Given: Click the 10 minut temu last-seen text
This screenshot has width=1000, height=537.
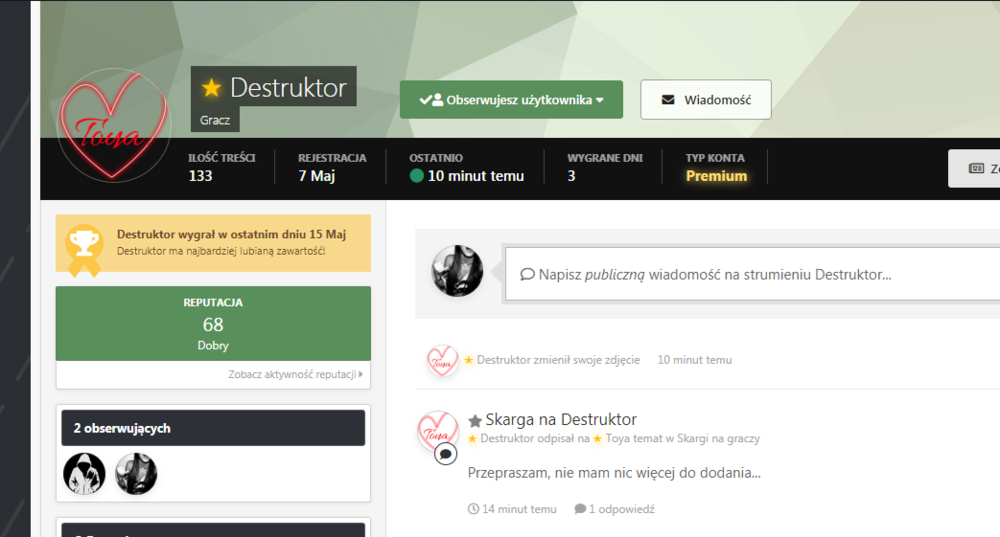Looking at the screenshot, I should tap(476, 176).
